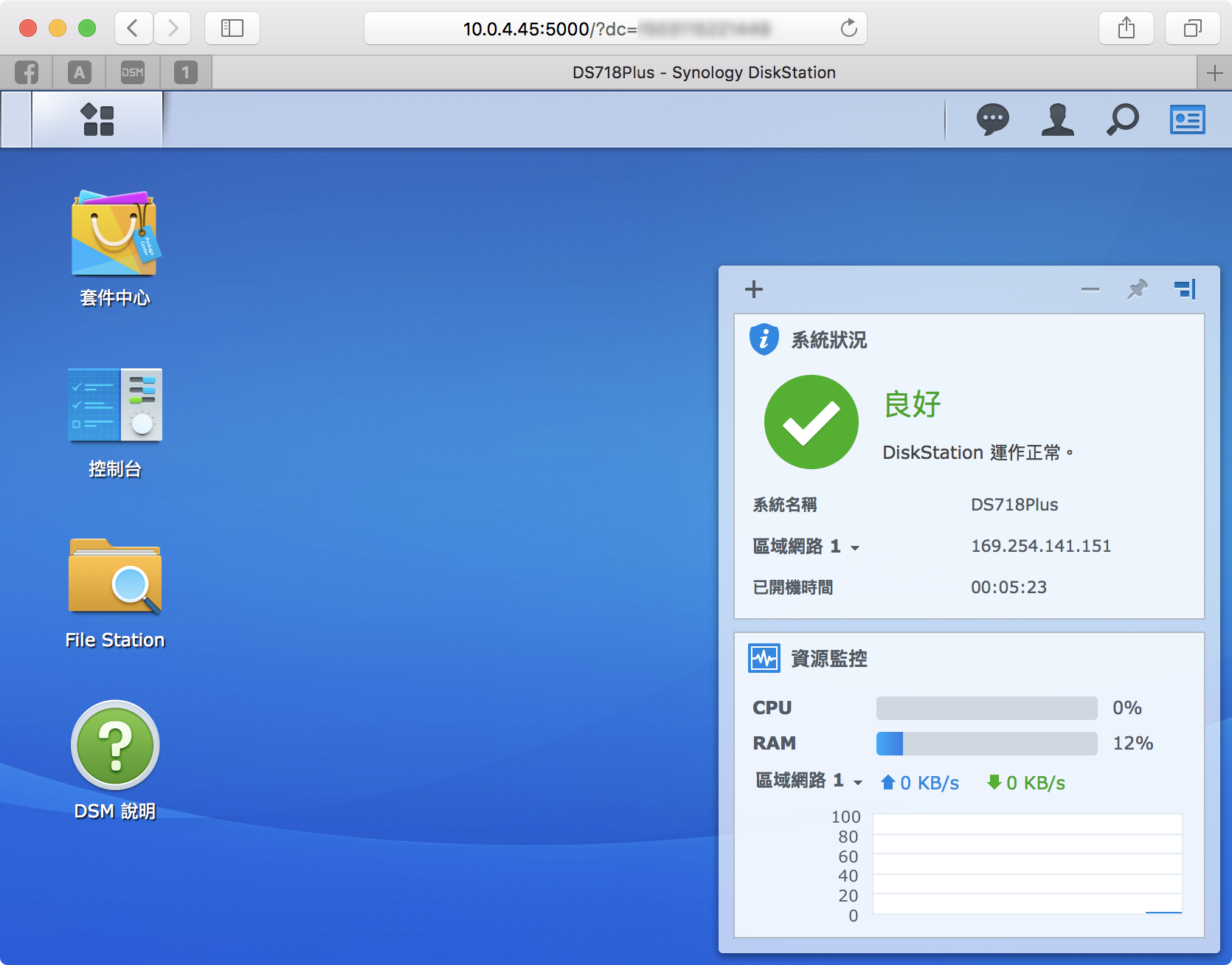The image size is (1232, 965).
Task: Expand the LAN 1 dropdown in Resource Monitor
Action: [858, 782]
